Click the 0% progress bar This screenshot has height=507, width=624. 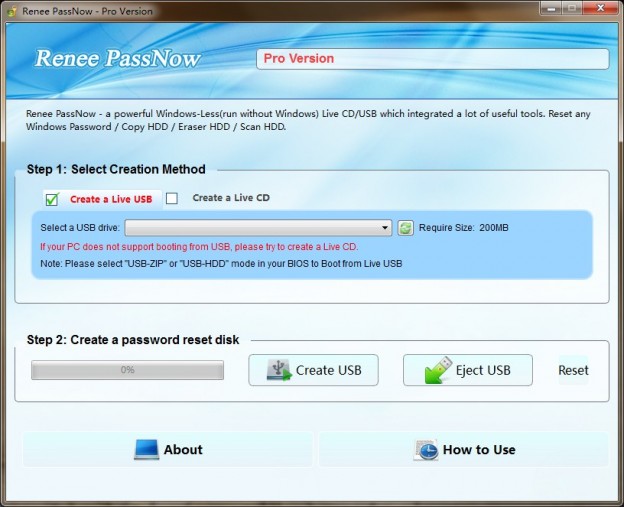pos(127,370)
